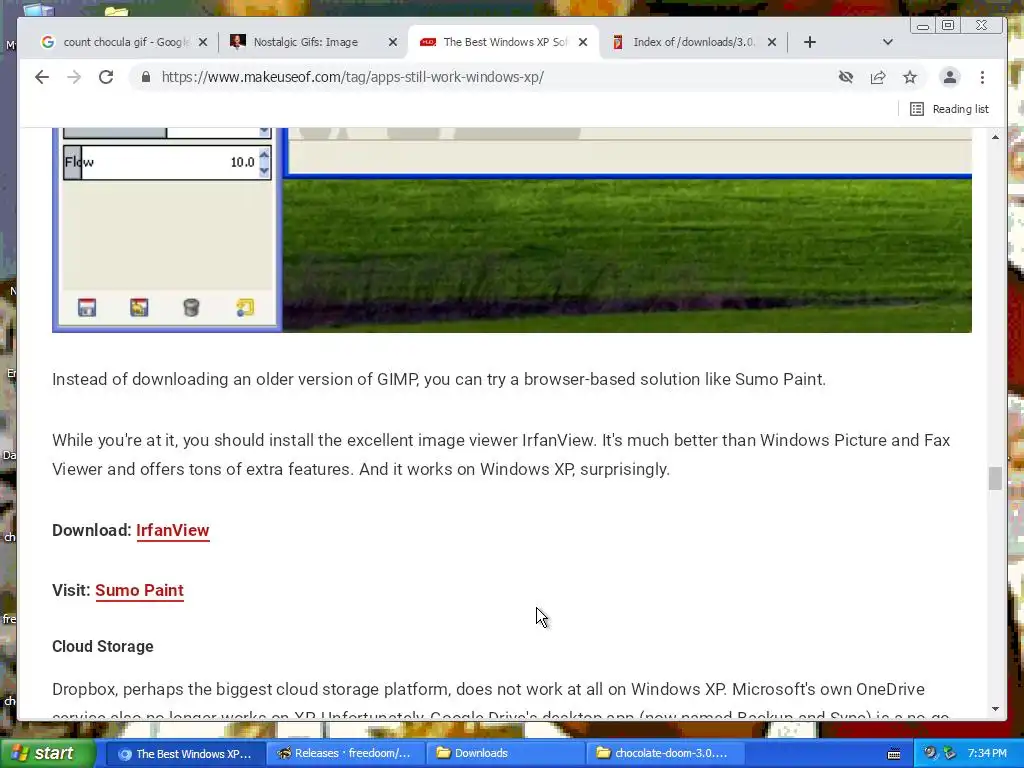The width and height of the screenshot is (1024, 768).
Task: Close the Index of /downloads tab
Action: click(772, 42)
